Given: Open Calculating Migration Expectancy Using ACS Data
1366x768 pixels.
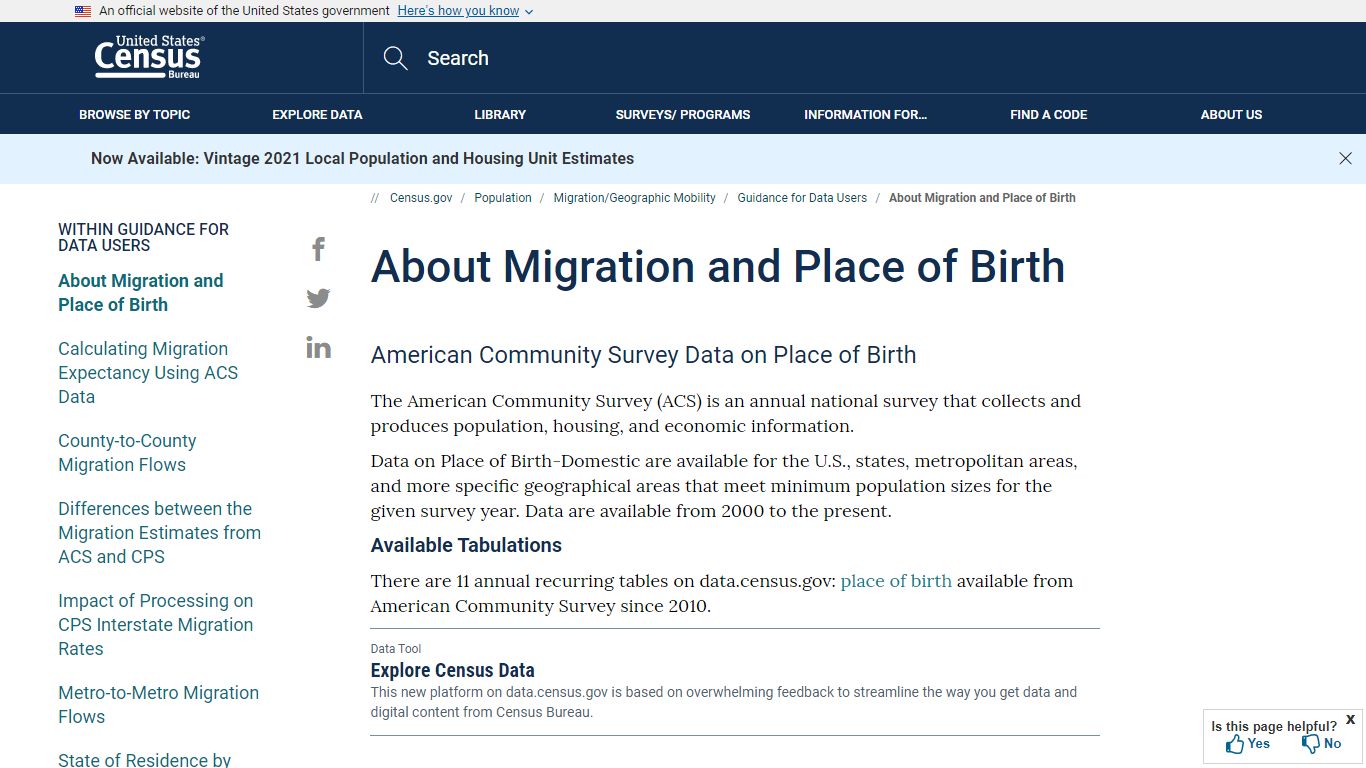Looking at the screenshot, I should pyautogui.click(x=148, y=373).
